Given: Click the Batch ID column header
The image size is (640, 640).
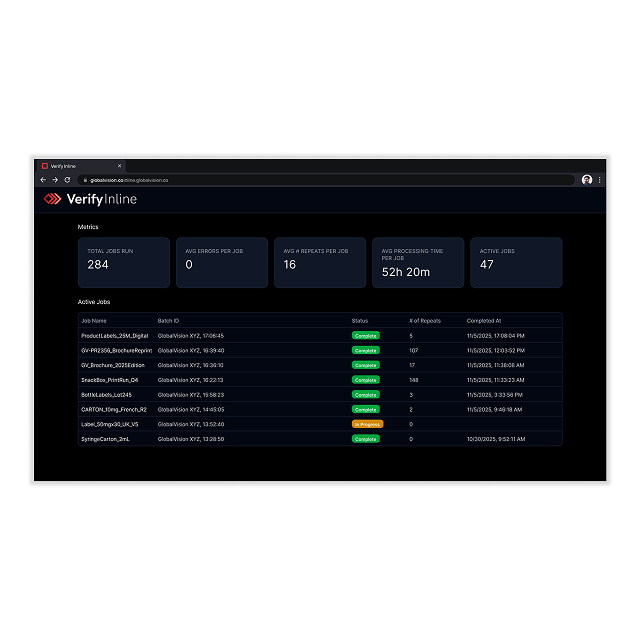Looking at the screenshot, I should tap(168, 321).
